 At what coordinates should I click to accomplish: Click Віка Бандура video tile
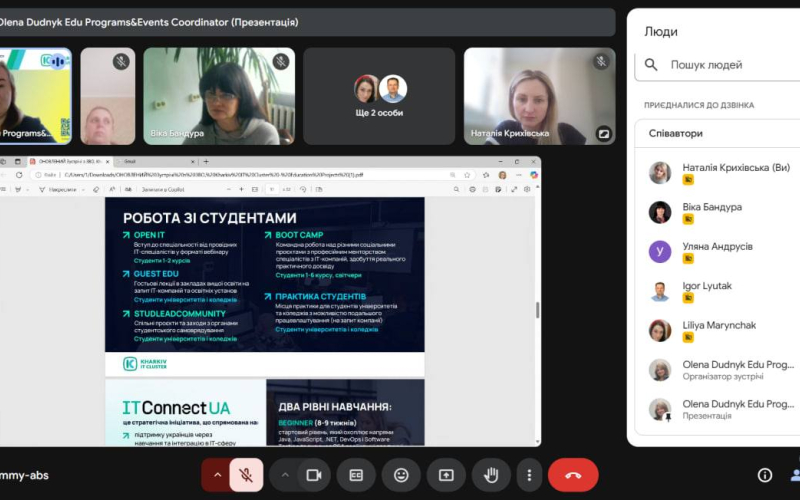point(219,96)
